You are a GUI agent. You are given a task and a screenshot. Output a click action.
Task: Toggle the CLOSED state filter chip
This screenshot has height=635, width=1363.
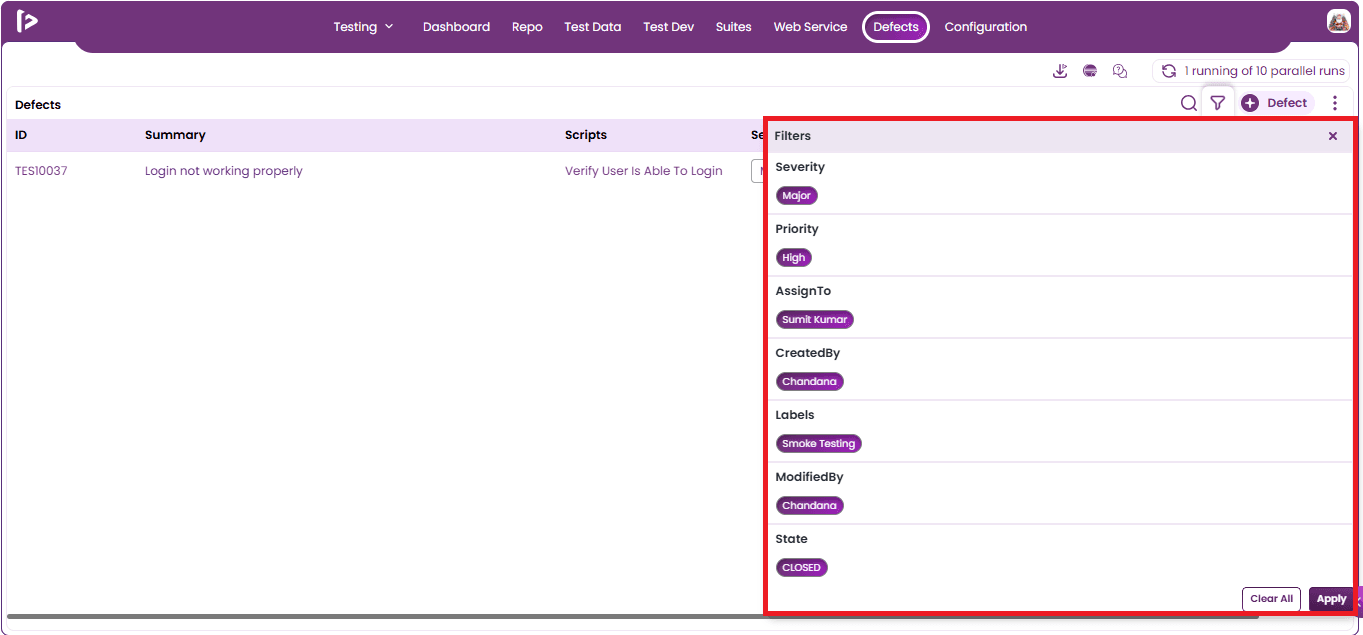click(802, 568)
